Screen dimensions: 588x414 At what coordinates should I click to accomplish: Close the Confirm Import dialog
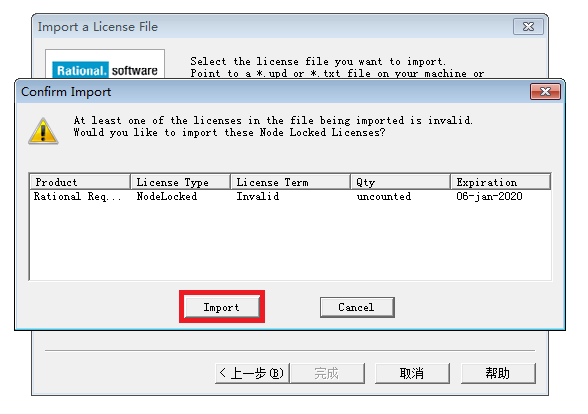pyautogui.click(x=545, y=92)
